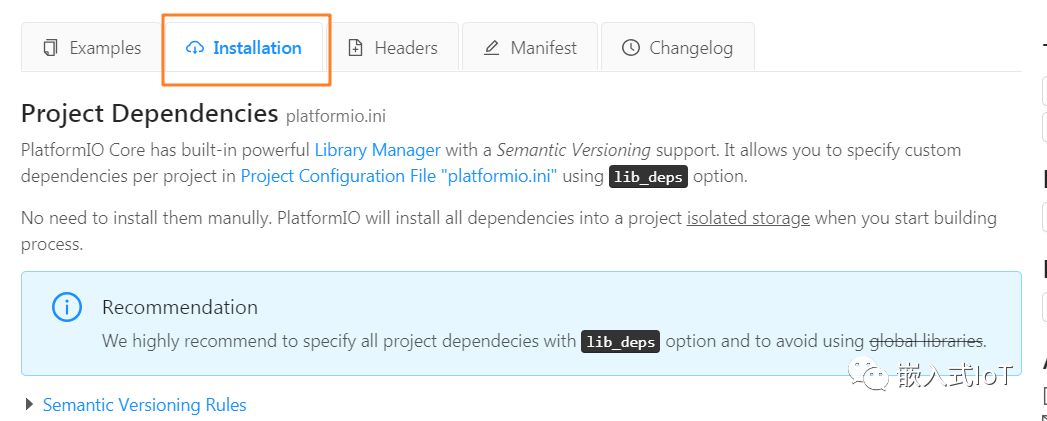1047x421 pixels.
Task: Click the Headers file icon
Action: click(355, 48)
